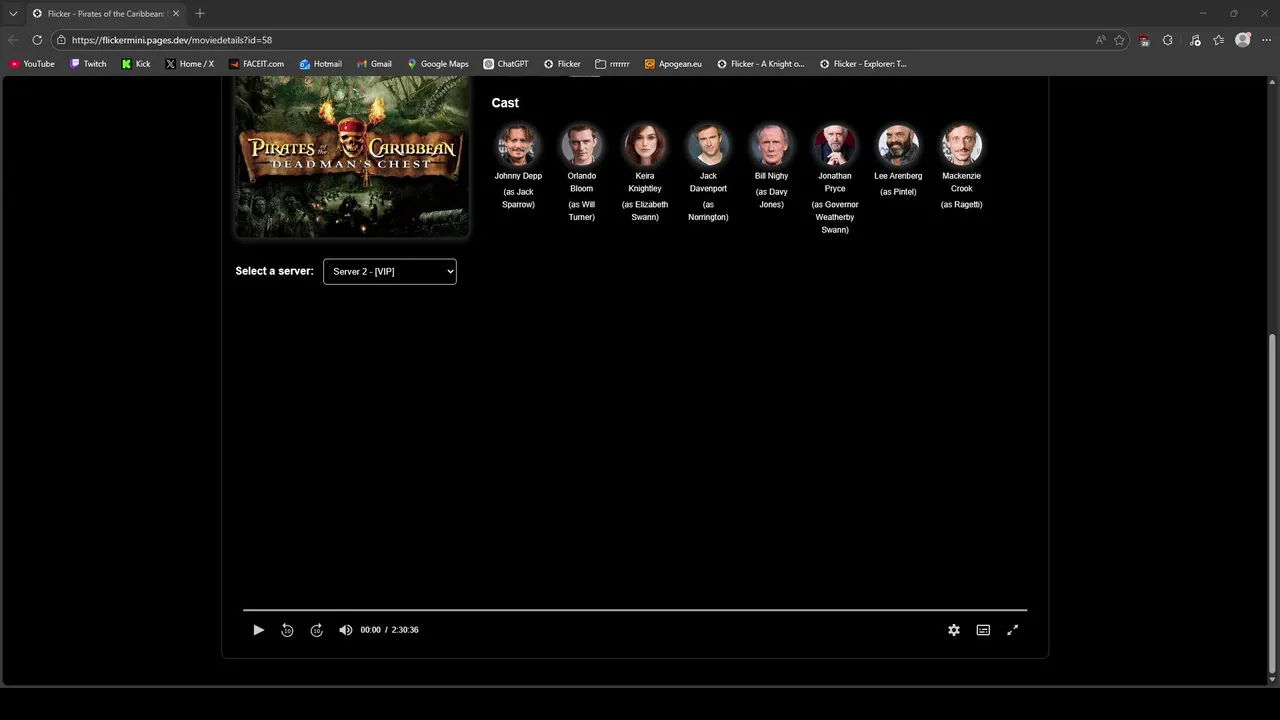Toggle read aloud in address bar
This screenshot has width=1280, height=720.
1100,40
